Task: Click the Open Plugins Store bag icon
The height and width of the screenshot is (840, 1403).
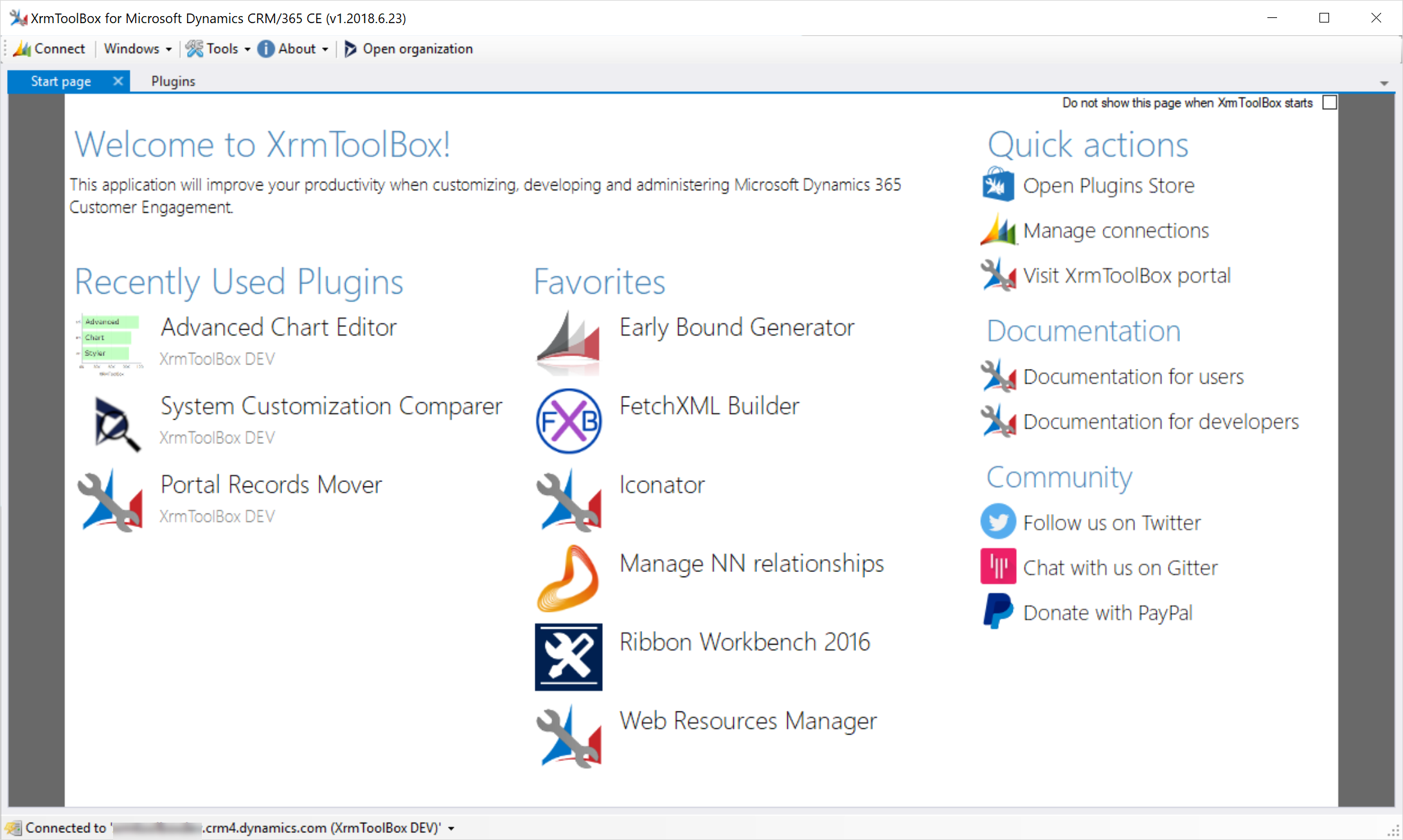Action: (998, 185)
